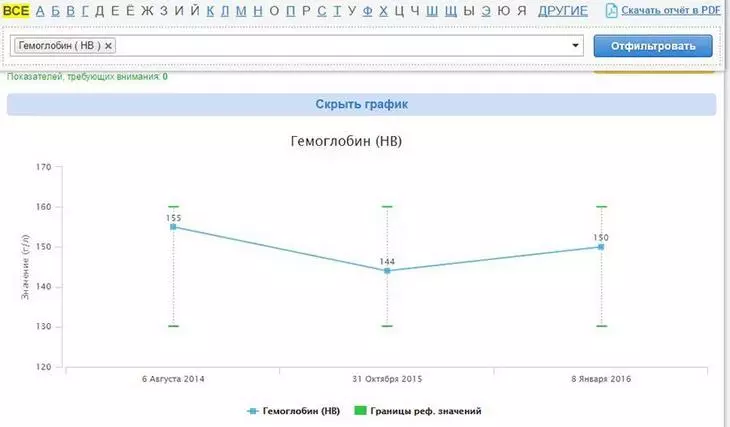Click the Гемоглобин ( НВ ) tag label
730x427 pixels.
tap(59, 46)
